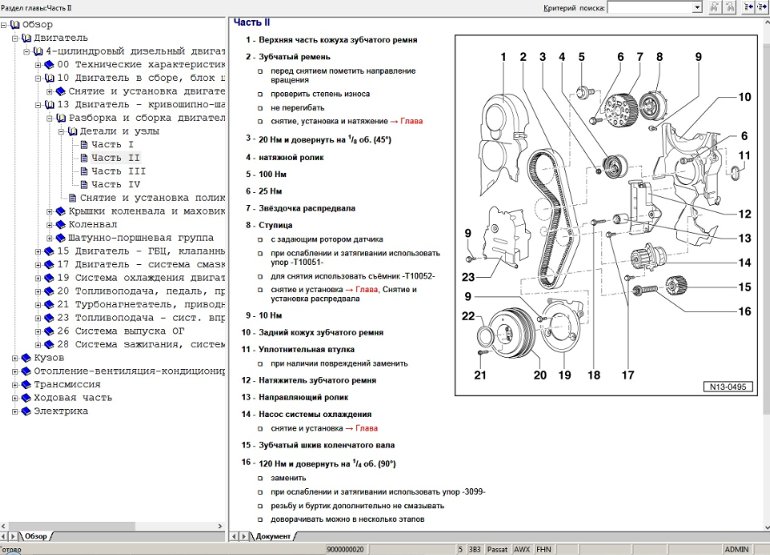Click the book icon of 26 Система выпуска ОГ
This screenshot has width=770, height=555.
[49, 331]
